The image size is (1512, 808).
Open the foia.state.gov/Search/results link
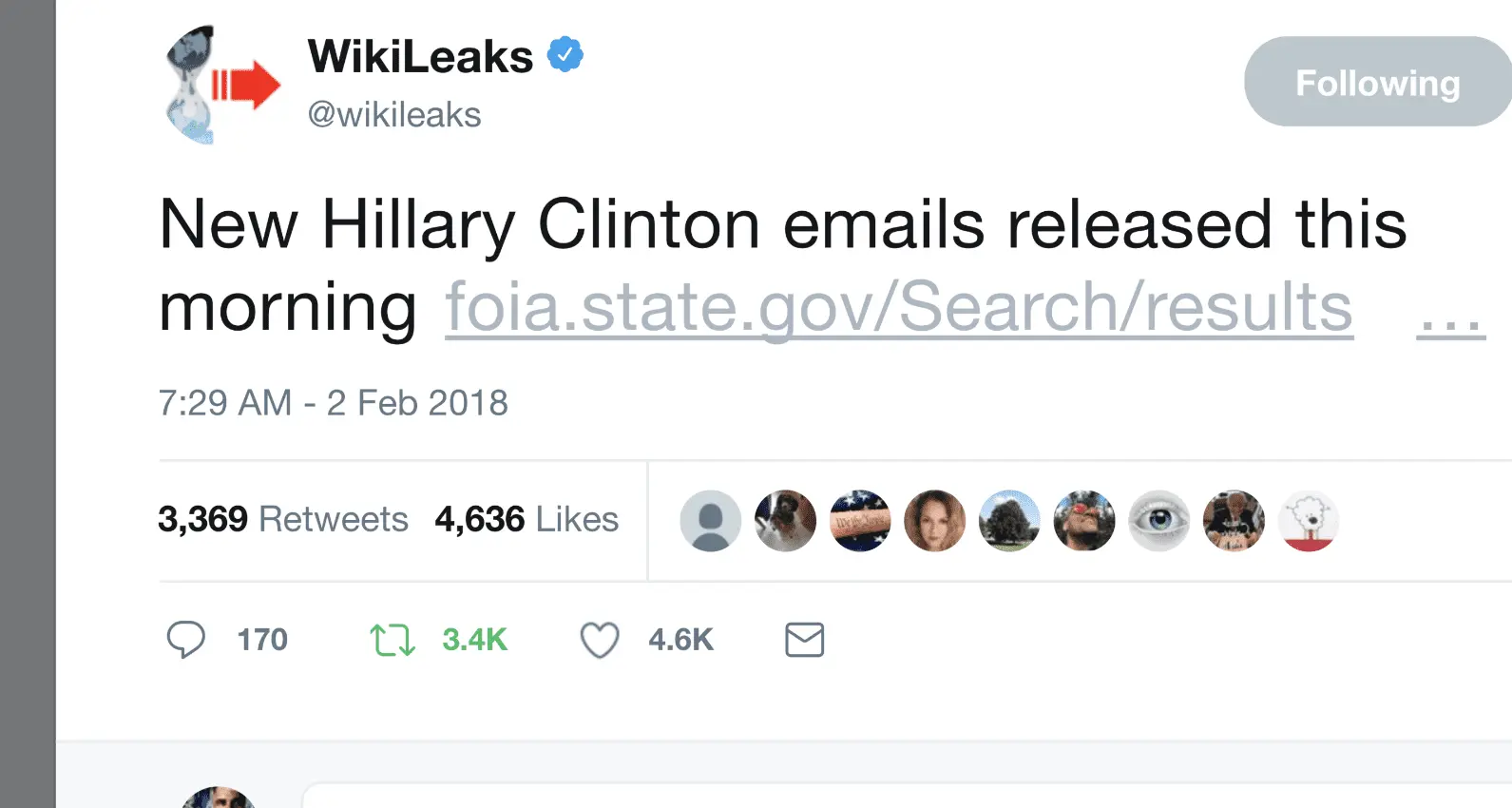pyautogui.click(x=898, y=308)
